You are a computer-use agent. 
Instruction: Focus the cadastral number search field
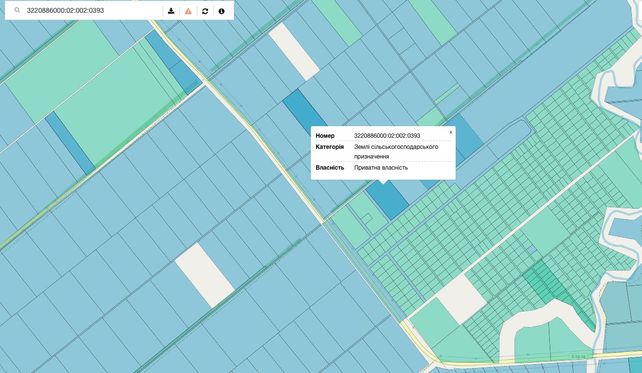pyautogui.click(x=92, y=11)
